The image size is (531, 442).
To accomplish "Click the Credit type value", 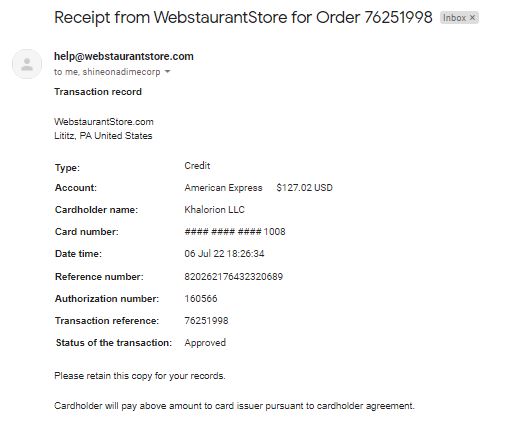I will pyautogui.click(x=197, y=166).
